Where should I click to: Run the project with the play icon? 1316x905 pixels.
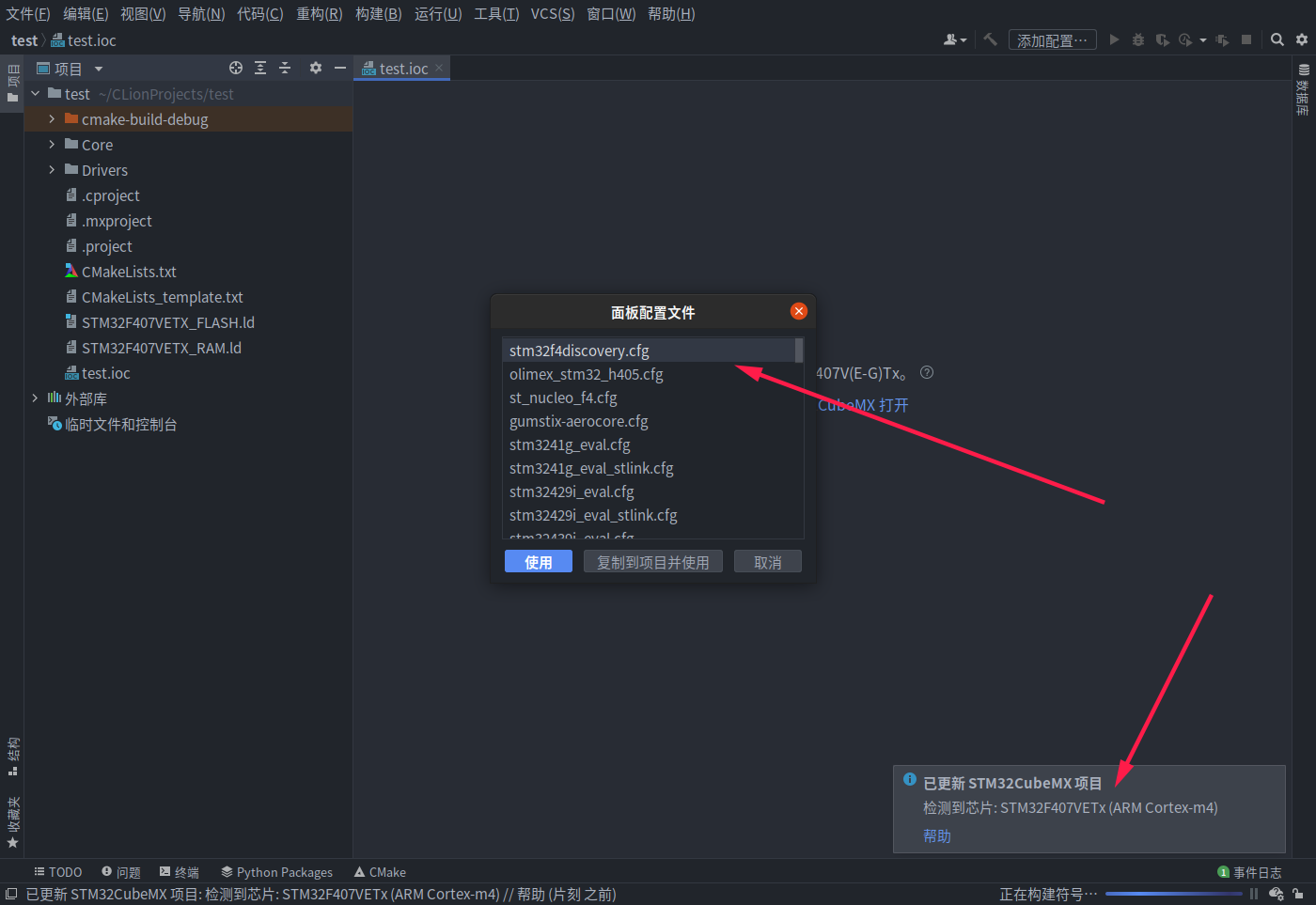click(x=1114, y=39)
